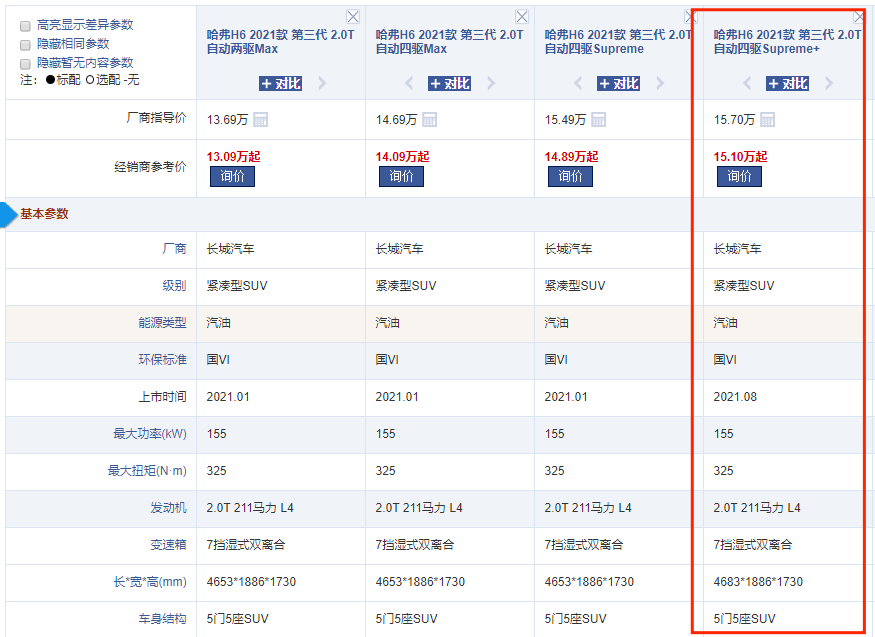Open calculator icon next to 13.69万
Screen dimensions: 875x637
click(x=261, y=119)
